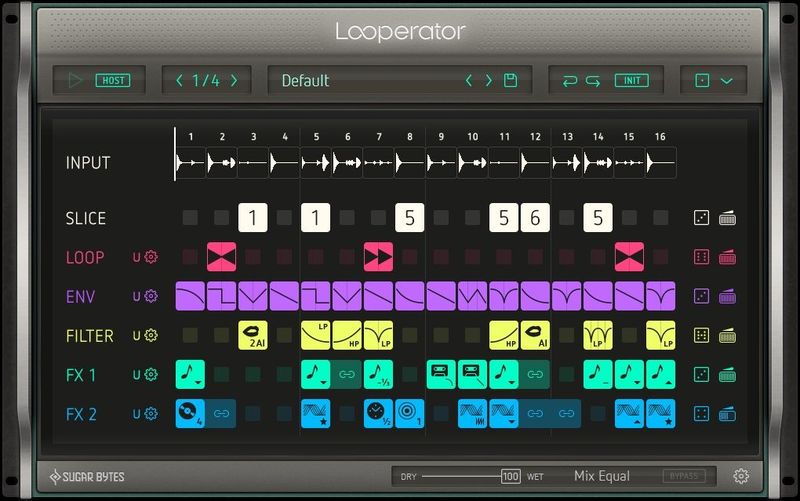800x501 pixels.
Task: Randomize the ENV row with dice icon
Action: tap(702, 296)
